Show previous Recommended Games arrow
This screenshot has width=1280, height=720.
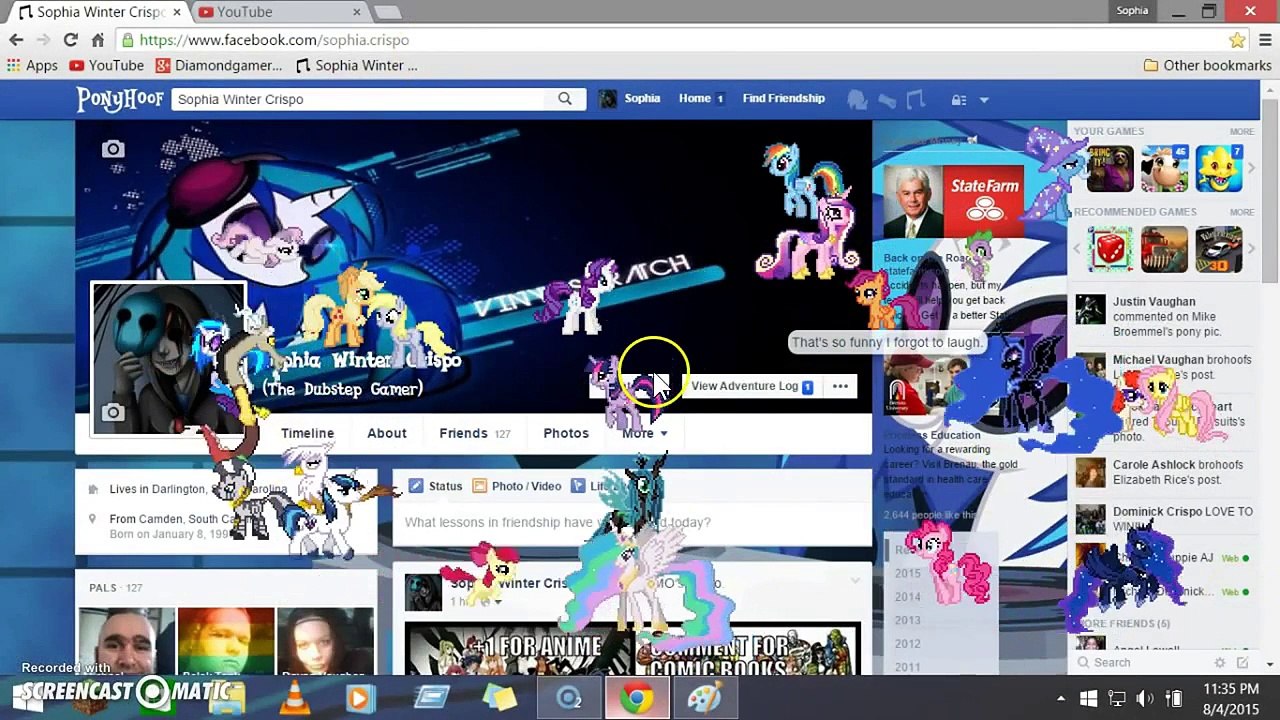[1078, 250]
